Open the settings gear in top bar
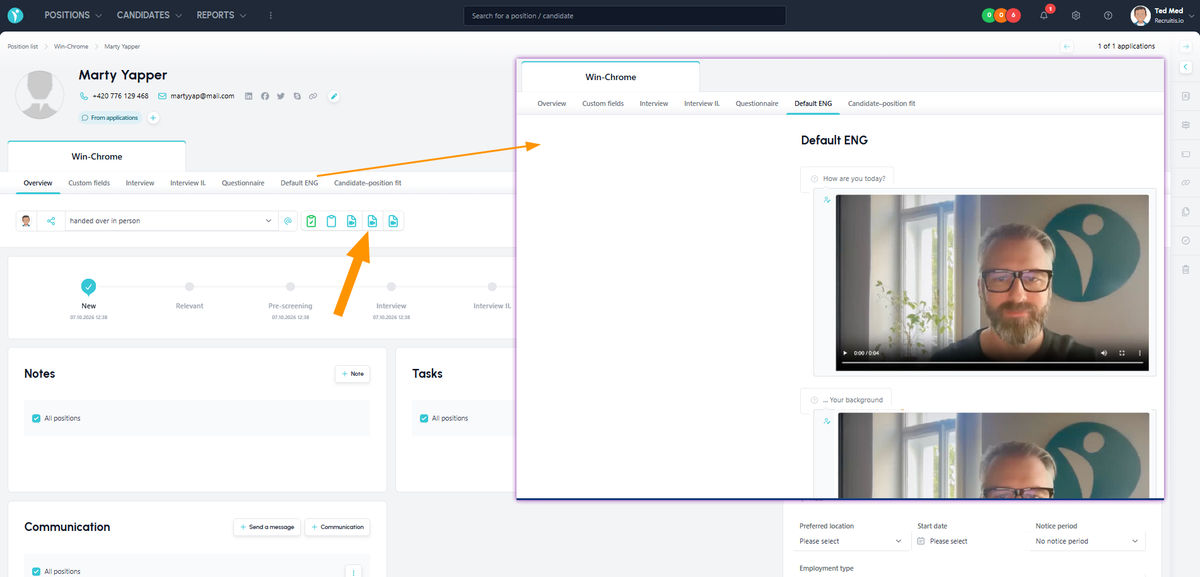The height and width of the screenshot is (577, 1200). 1076,16
